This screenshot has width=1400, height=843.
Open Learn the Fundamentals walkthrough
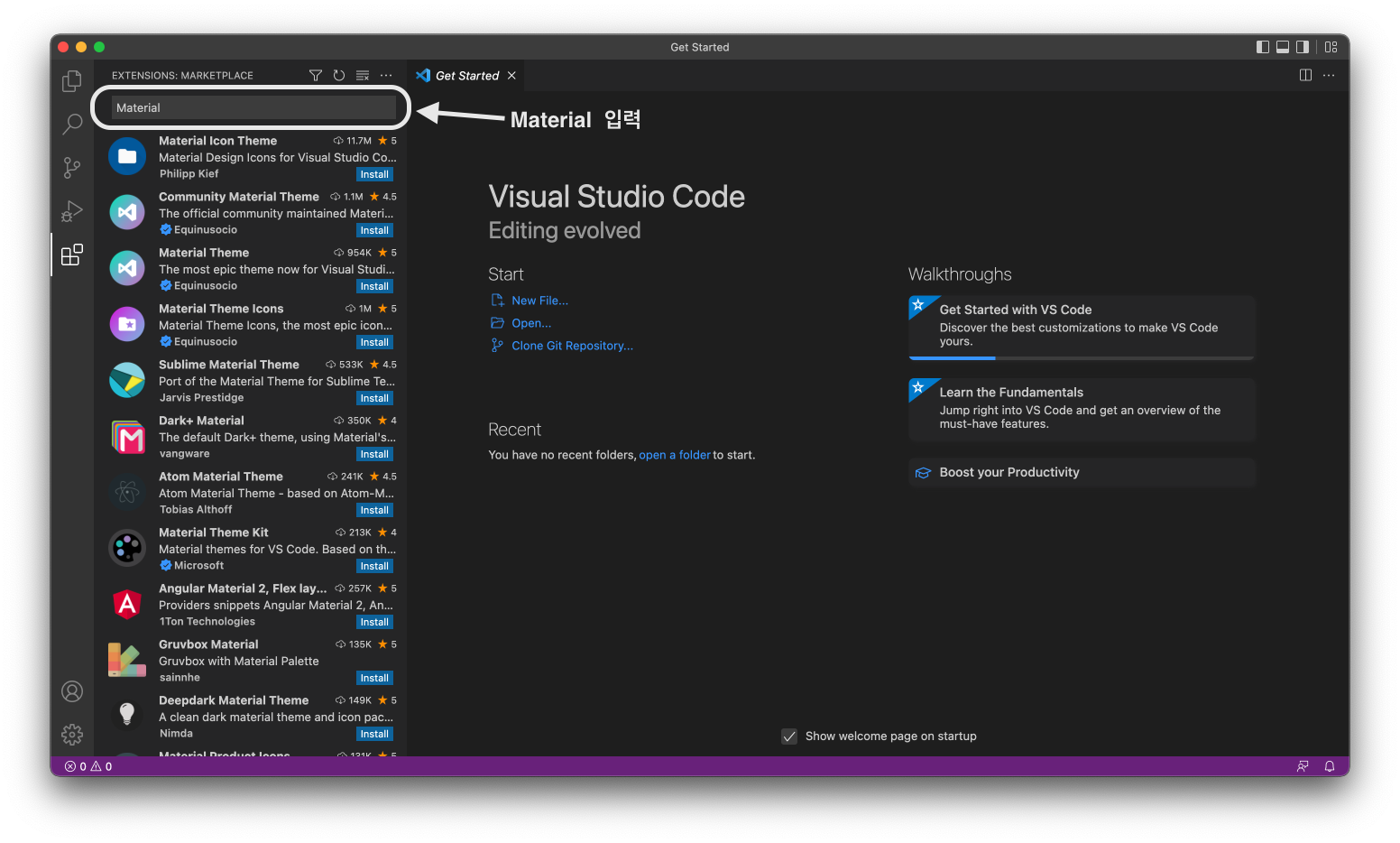[x=1082, y=410]
